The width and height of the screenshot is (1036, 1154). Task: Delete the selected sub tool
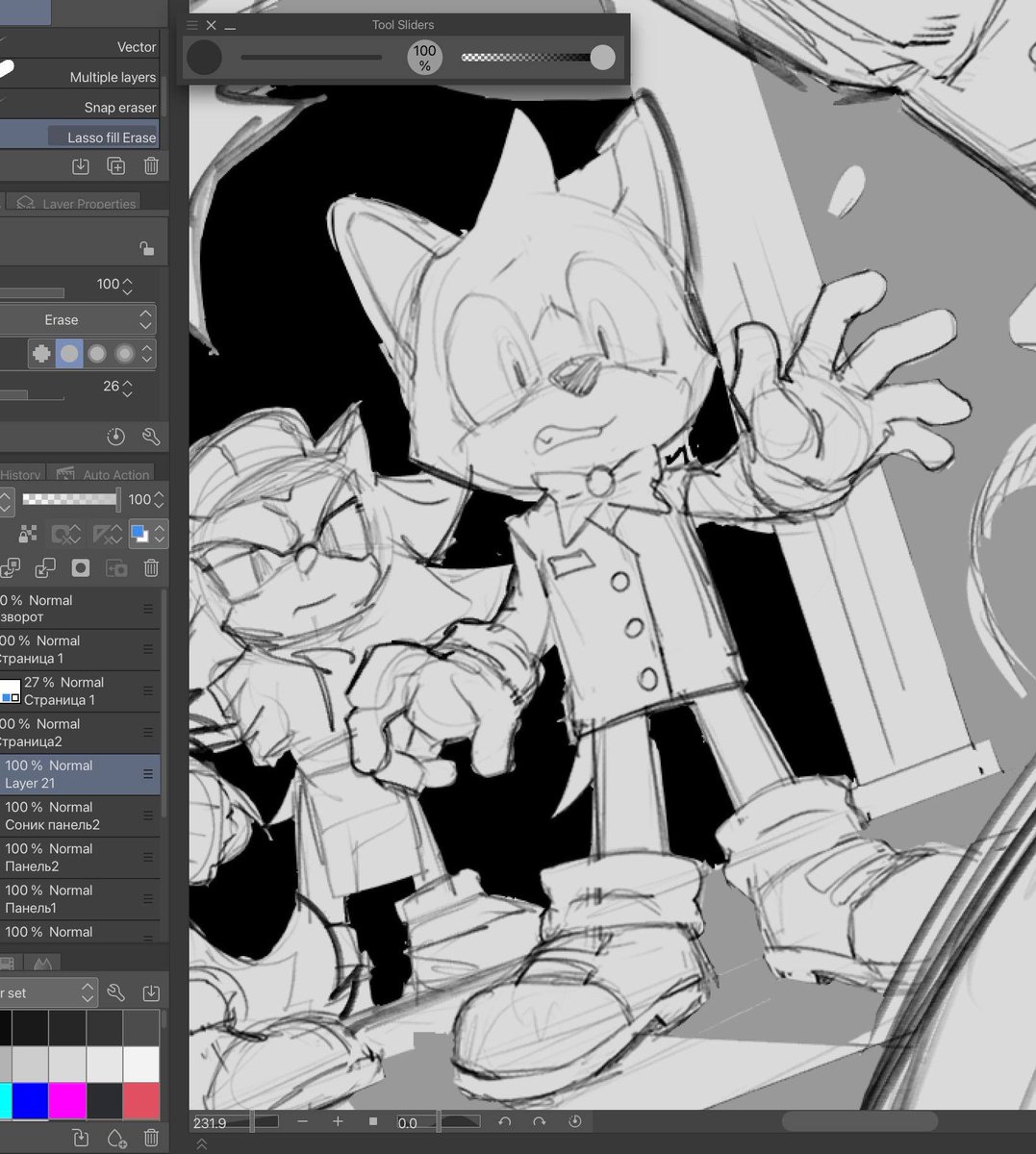(x=151, y=166)
